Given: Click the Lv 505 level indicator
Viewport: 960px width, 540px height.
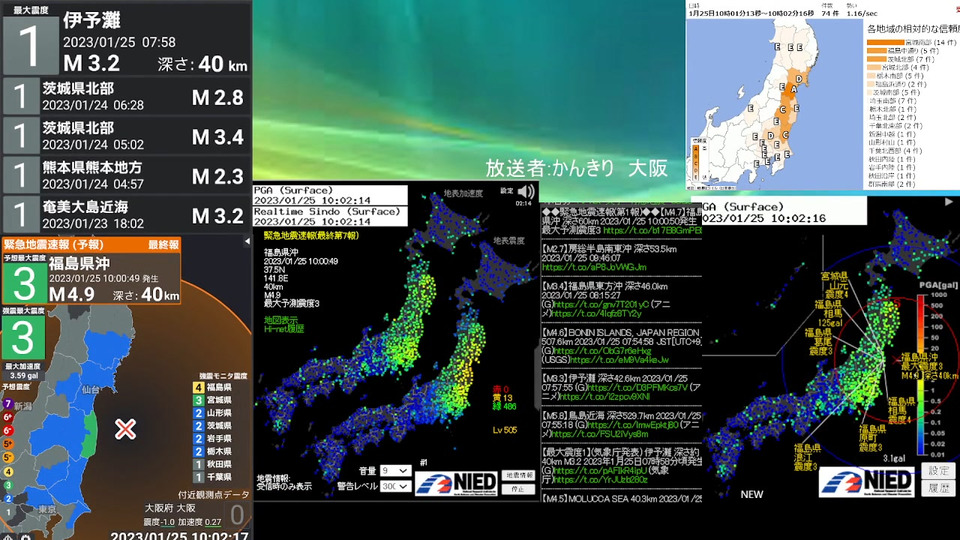Looking at the screenshot, I should 504,430.
